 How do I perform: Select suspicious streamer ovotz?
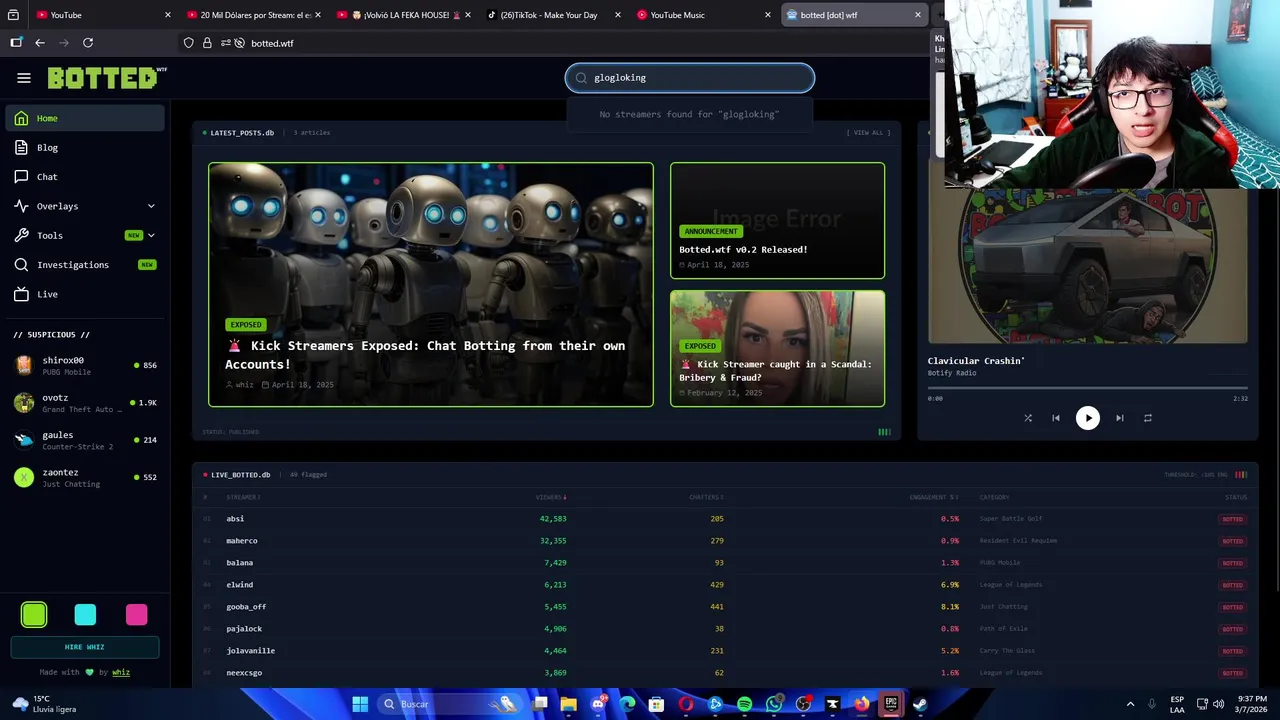click(x=85, y=402)
